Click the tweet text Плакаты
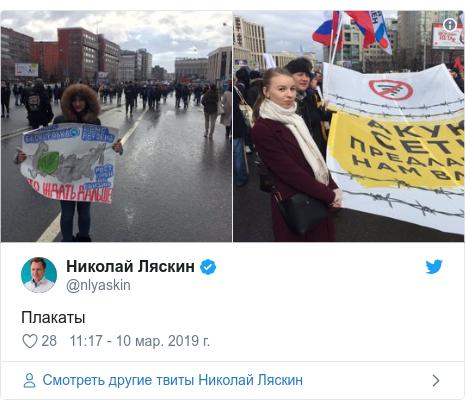The height and width of the screenshot is (410, 465). [53, 317]
